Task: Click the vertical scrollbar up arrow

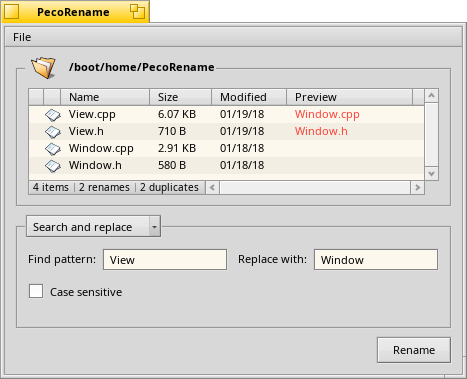Action: point(432,96)
